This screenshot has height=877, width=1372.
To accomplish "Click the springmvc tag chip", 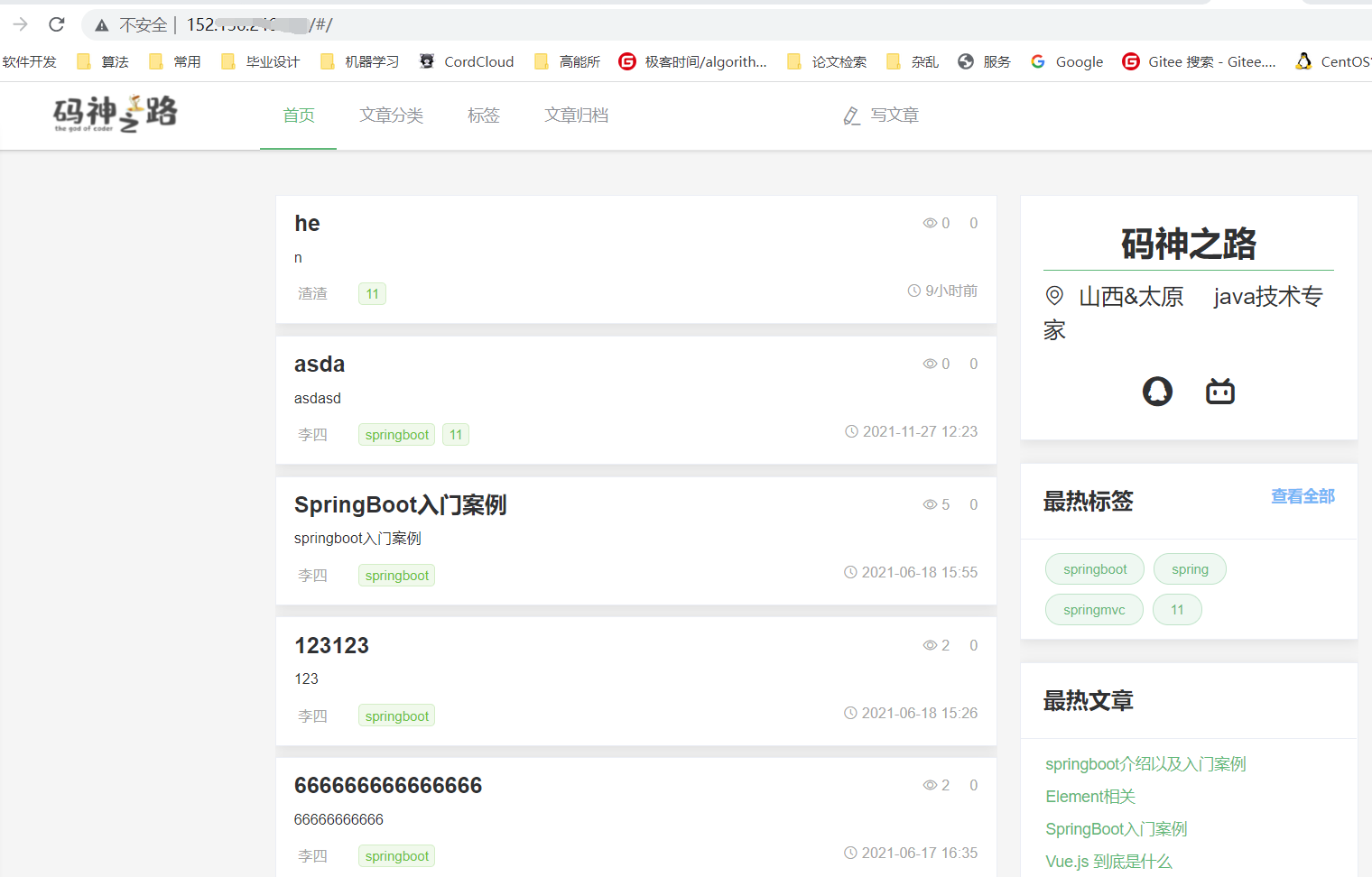I will pos(1094,609).
